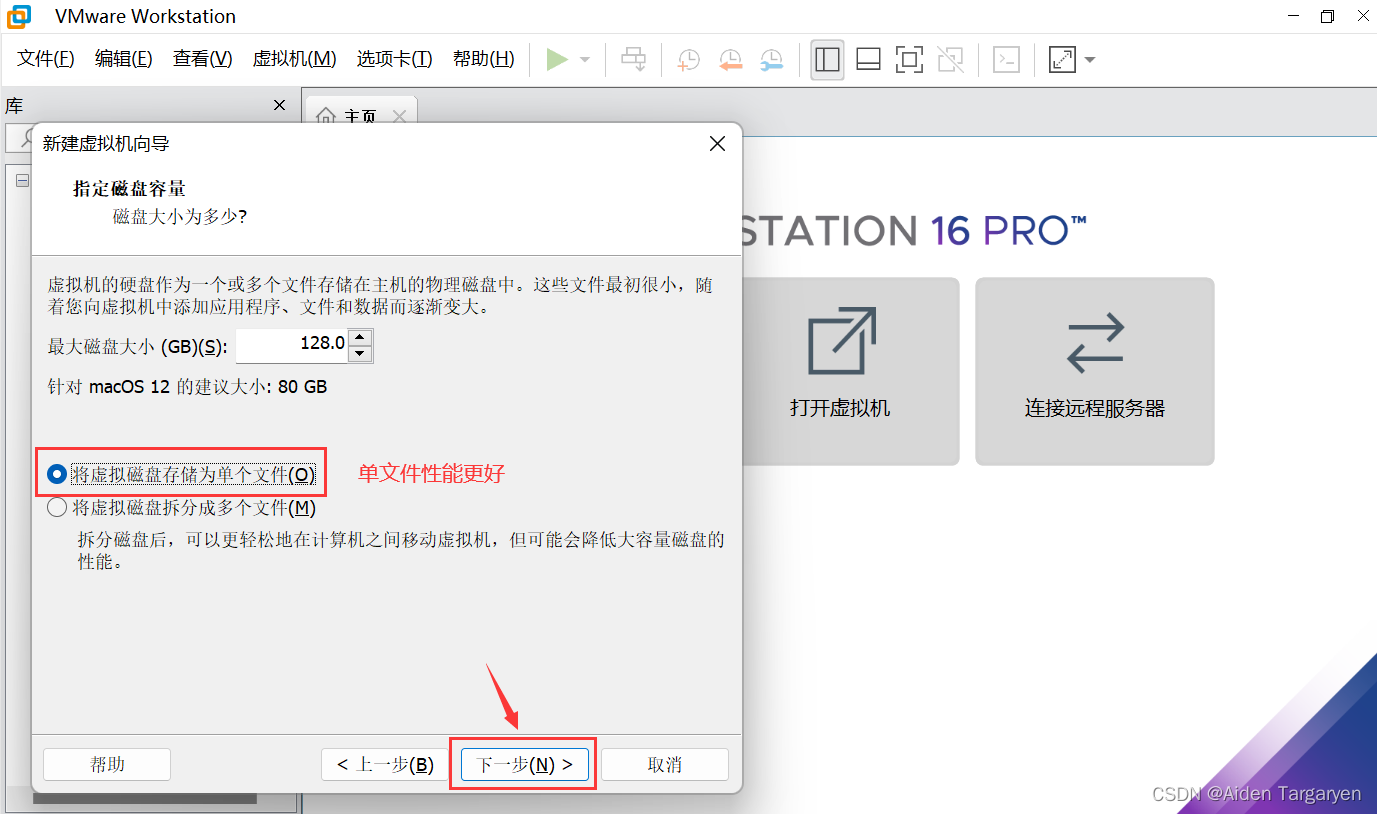The image size is (1377, 814).
Task: Collapse the library tree minus expander
Action: coord(23,181)
